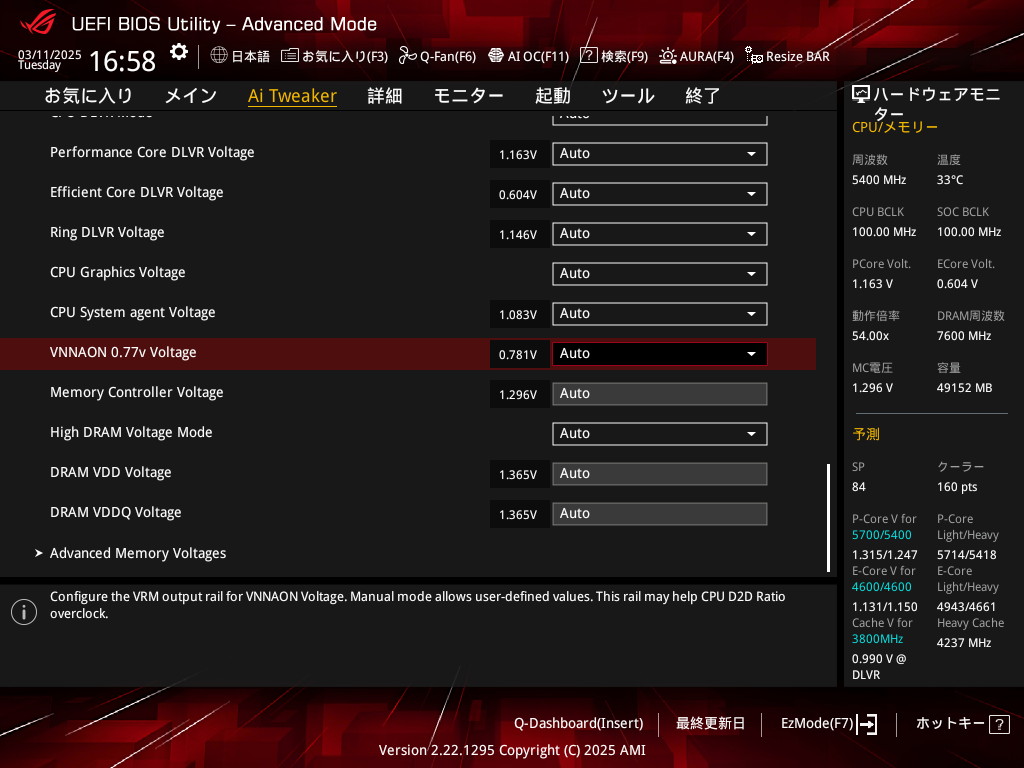
Task: Click the search question mark icon
Action: pos(588,56)
